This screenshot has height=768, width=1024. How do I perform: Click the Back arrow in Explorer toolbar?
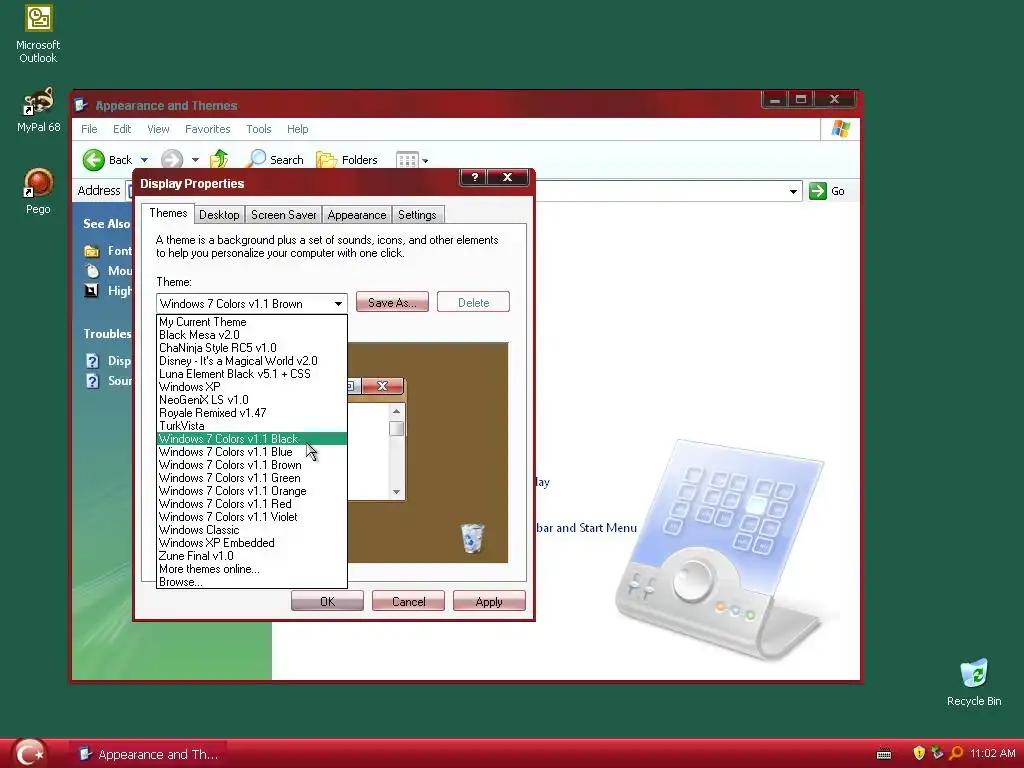[93, 160]
